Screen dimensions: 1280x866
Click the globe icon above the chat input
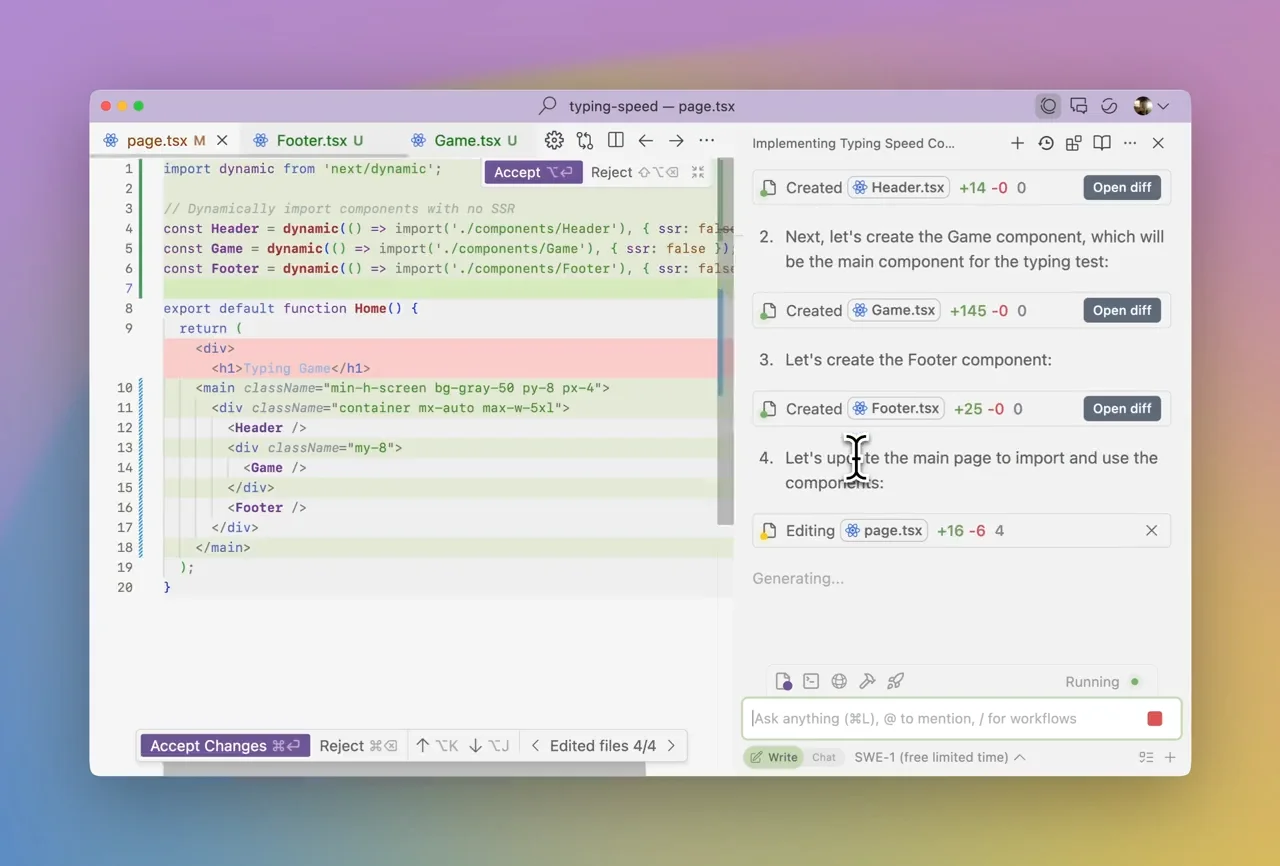839,681
